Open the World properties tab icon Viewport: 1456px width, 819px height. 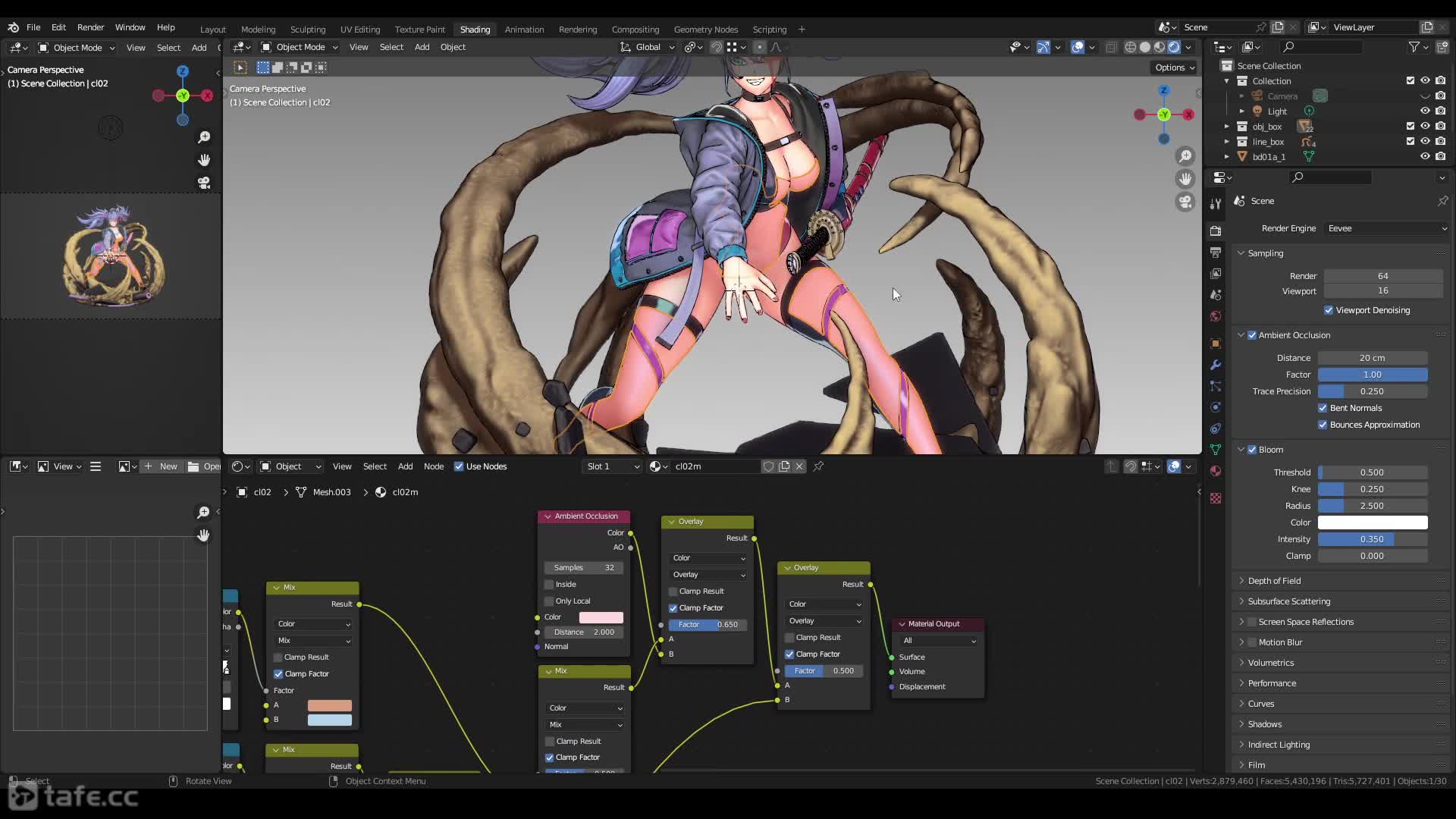[x=1216, y=316]
